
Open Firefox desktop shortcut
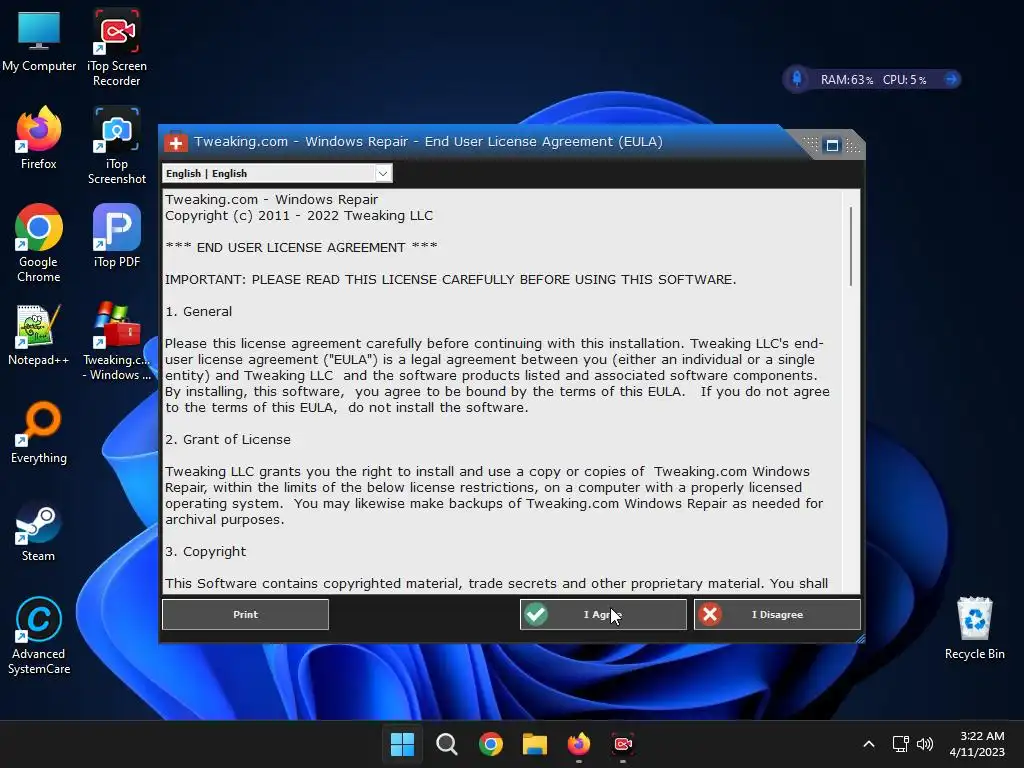39,138
